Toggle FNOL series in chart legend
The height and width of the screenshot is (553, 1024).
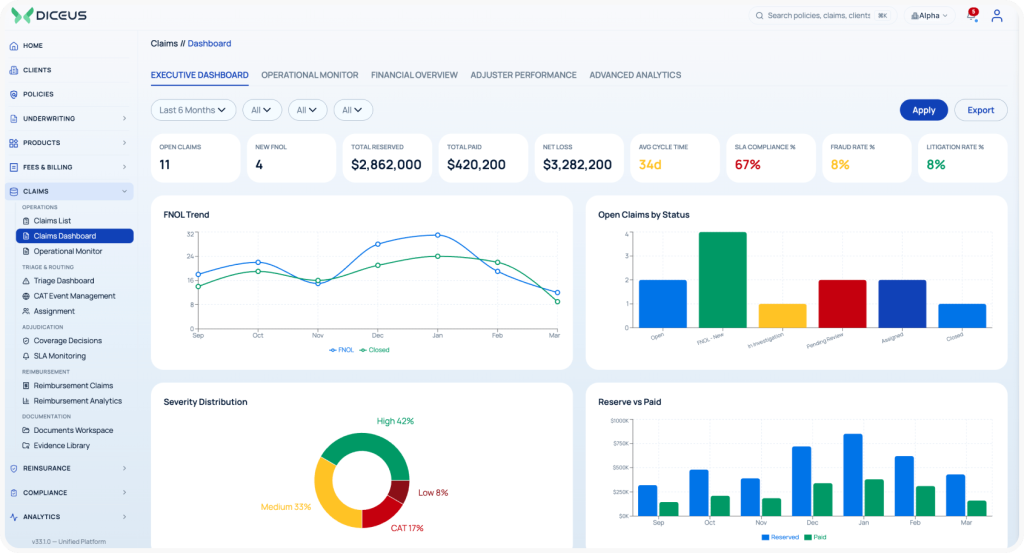(x=341, y=350)
